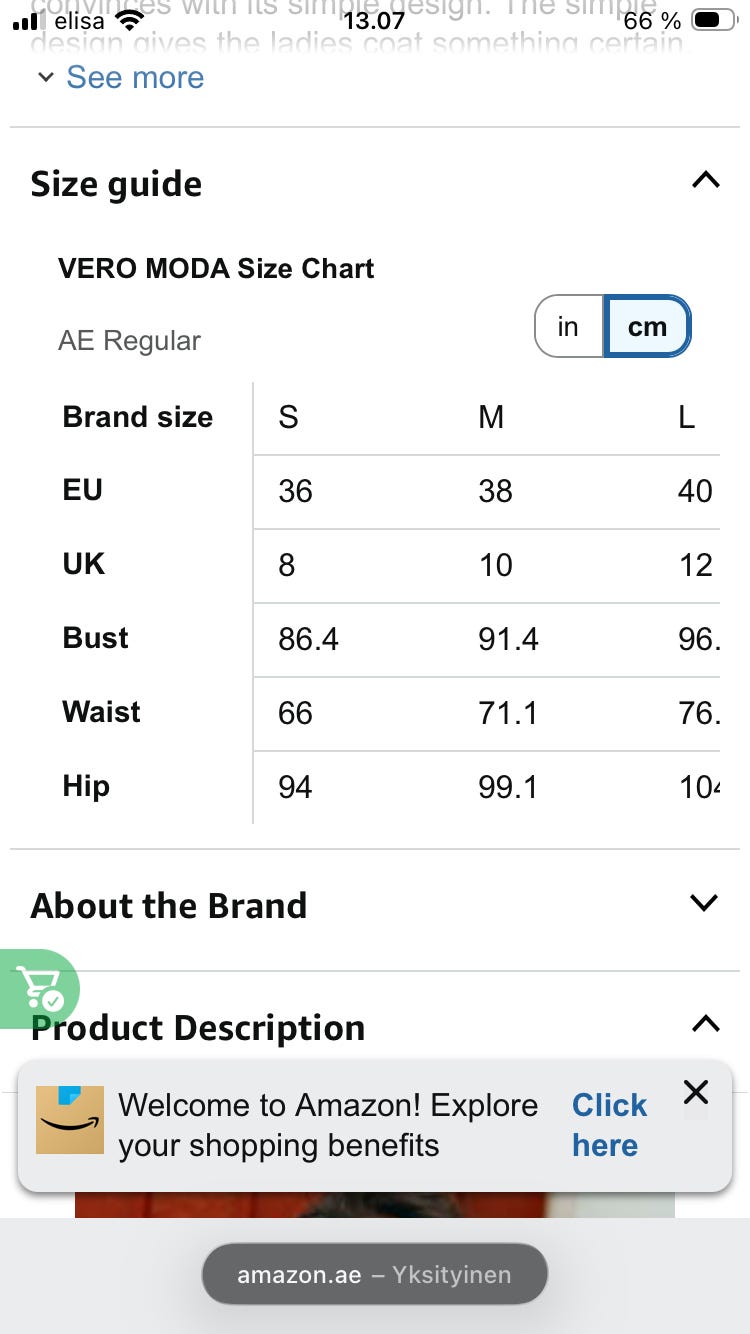Screen dimensions: 750x1334
Task: Dismiss the Welcome to Amazon banner
Action: coord(696,1092)
